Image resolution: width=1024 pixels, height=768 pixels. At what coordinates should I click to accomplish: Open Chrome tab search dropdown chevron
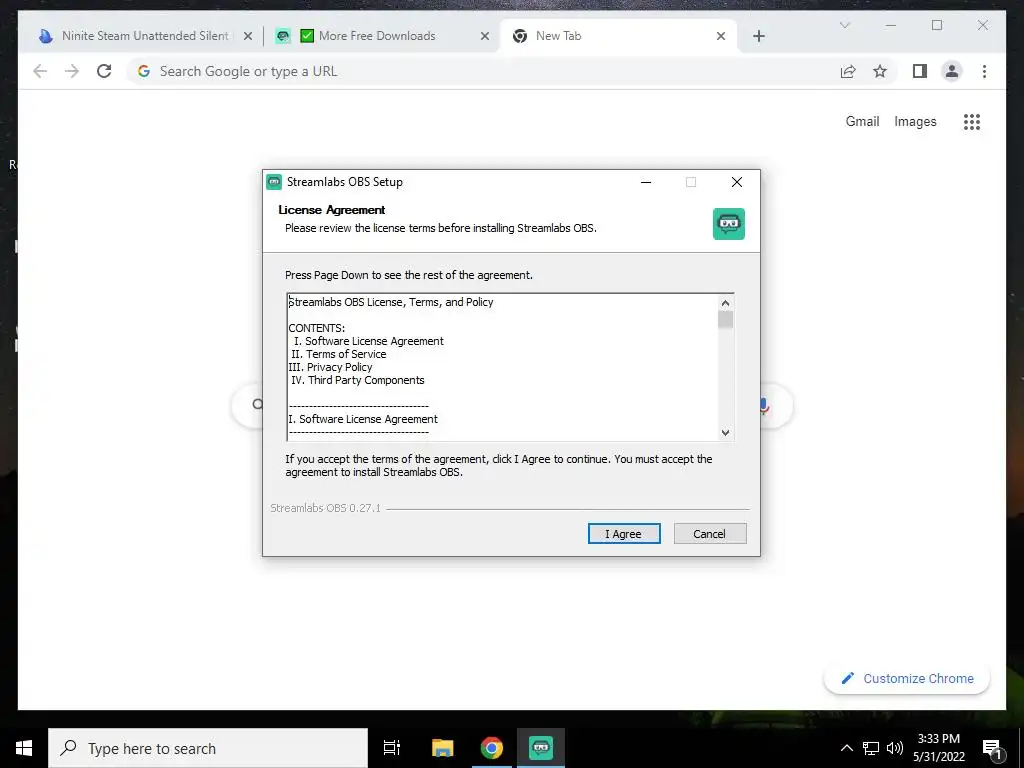click(844, 25)
